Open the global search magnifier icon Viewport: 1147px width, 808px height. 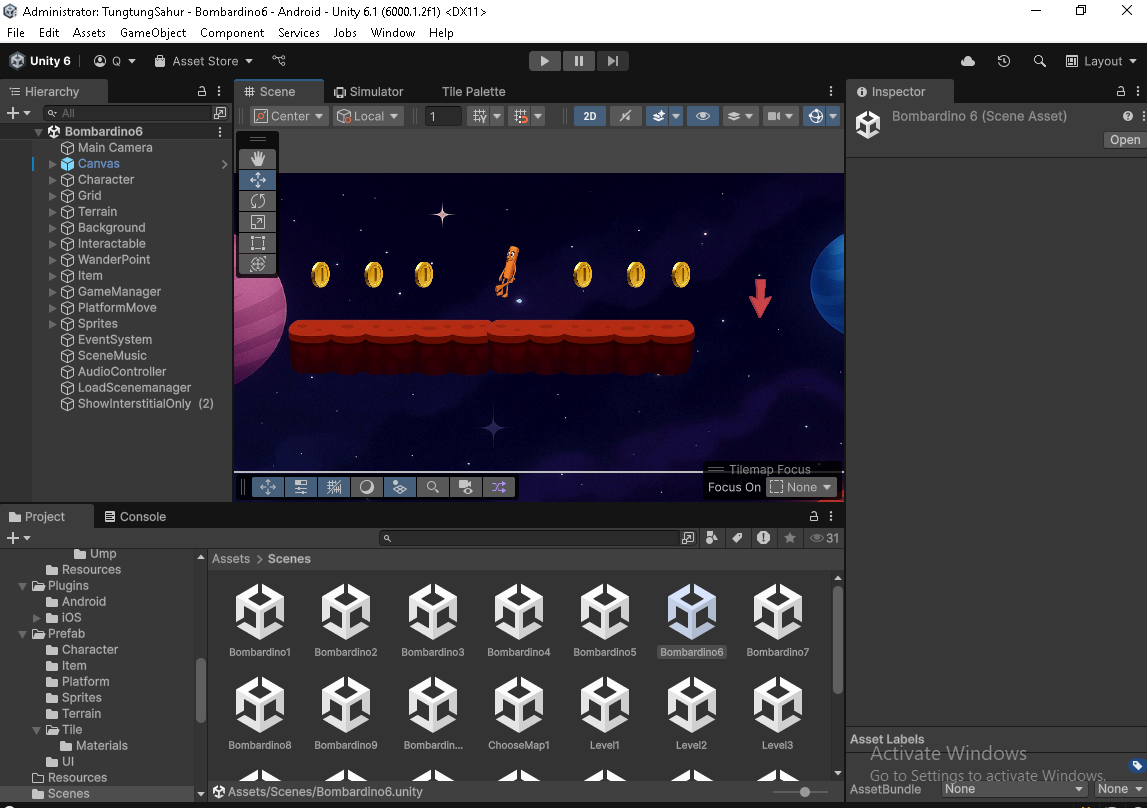[1039, 61]
